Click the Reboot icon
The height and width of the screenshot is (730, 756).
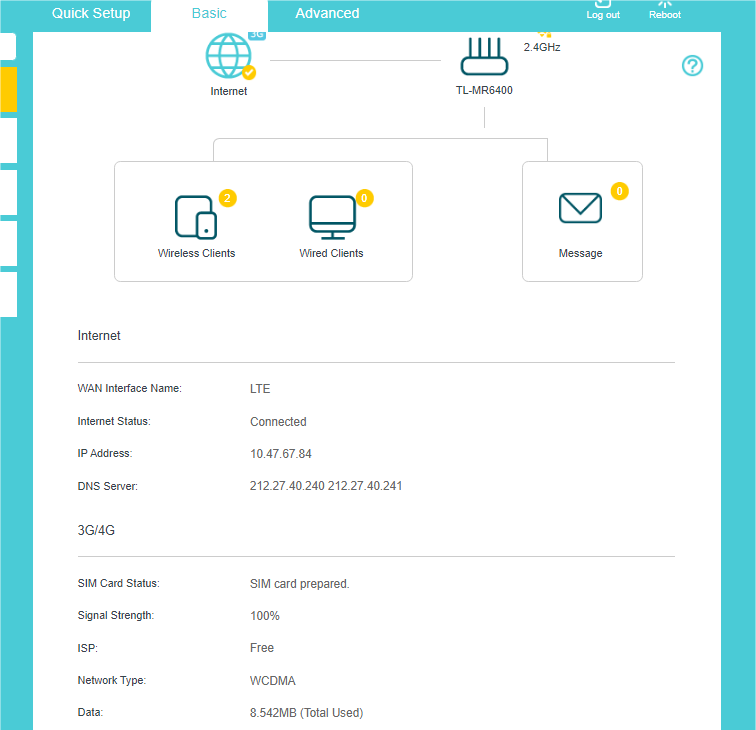click(665, 8)
